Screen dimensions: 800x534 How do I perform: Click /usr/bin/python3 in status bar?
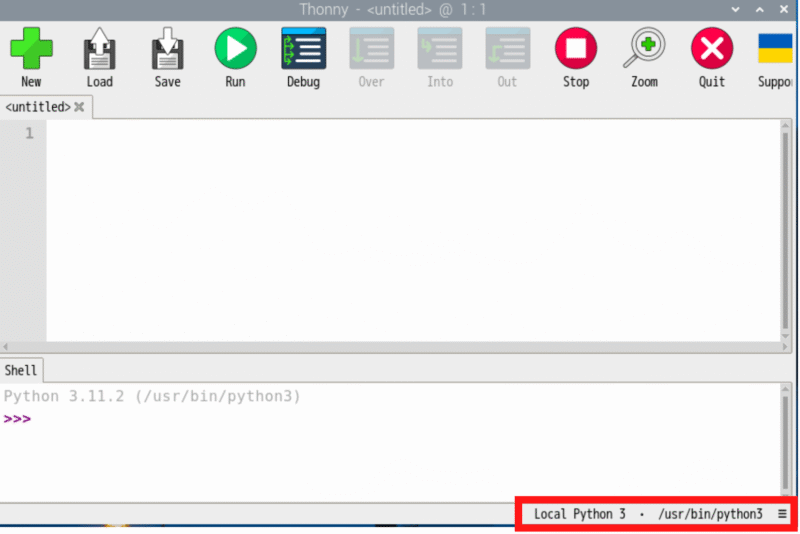(710, 514)
